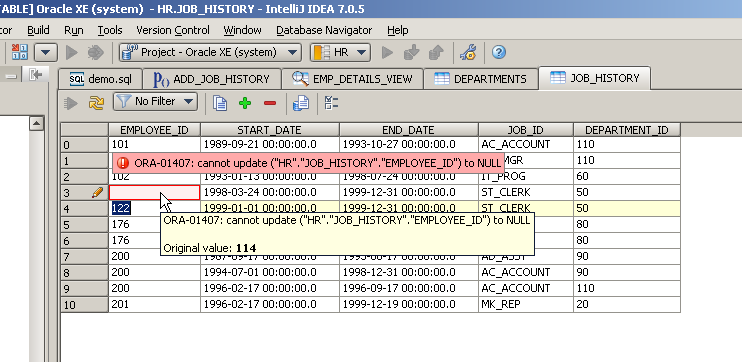Expand the Project - Oracle XE connection dropdown
The width and height of the screenshot is (742, 362).
click(x=210, y=52)
